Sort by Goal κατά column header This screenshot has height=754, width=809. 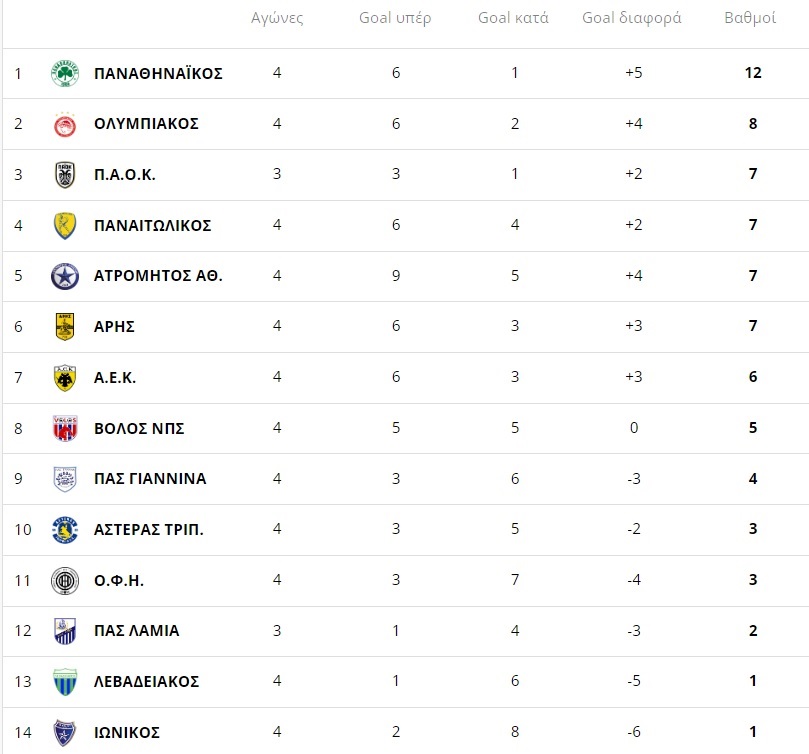point(513,18)
